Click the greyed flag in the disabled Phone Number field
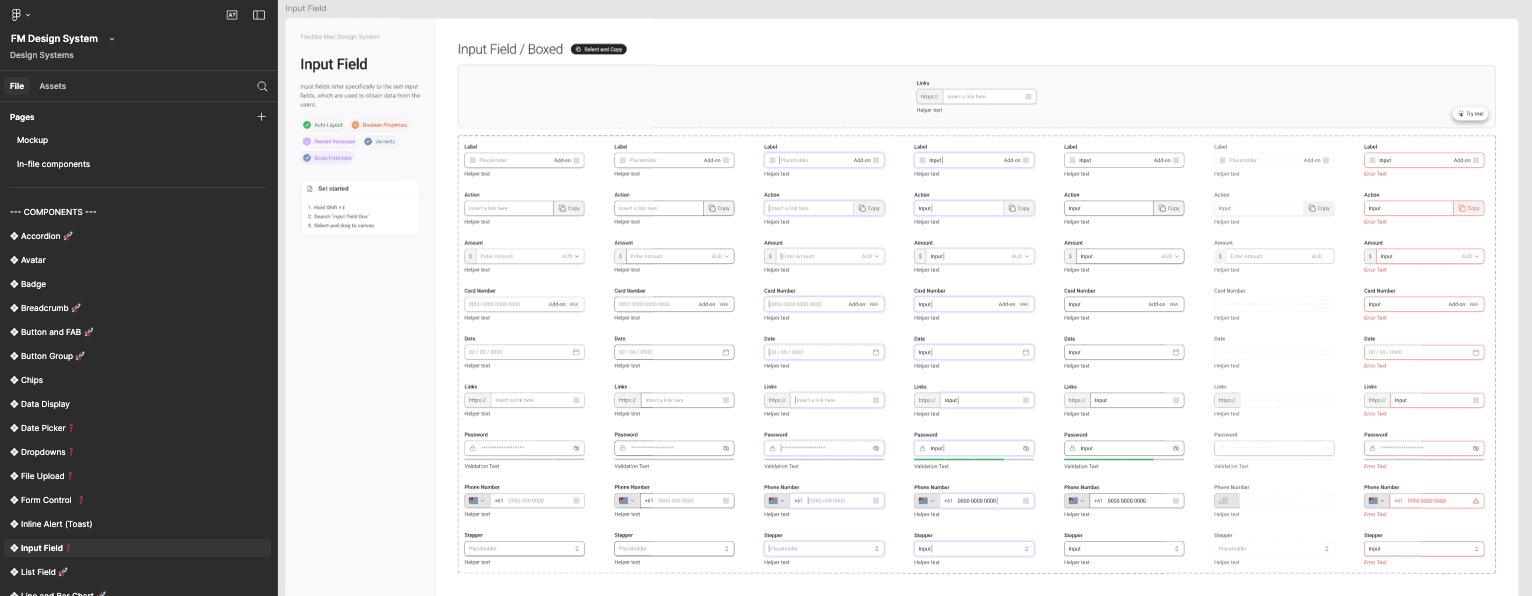The image size is (1532, 596). pyautogui.click(x=1222, y=500)
